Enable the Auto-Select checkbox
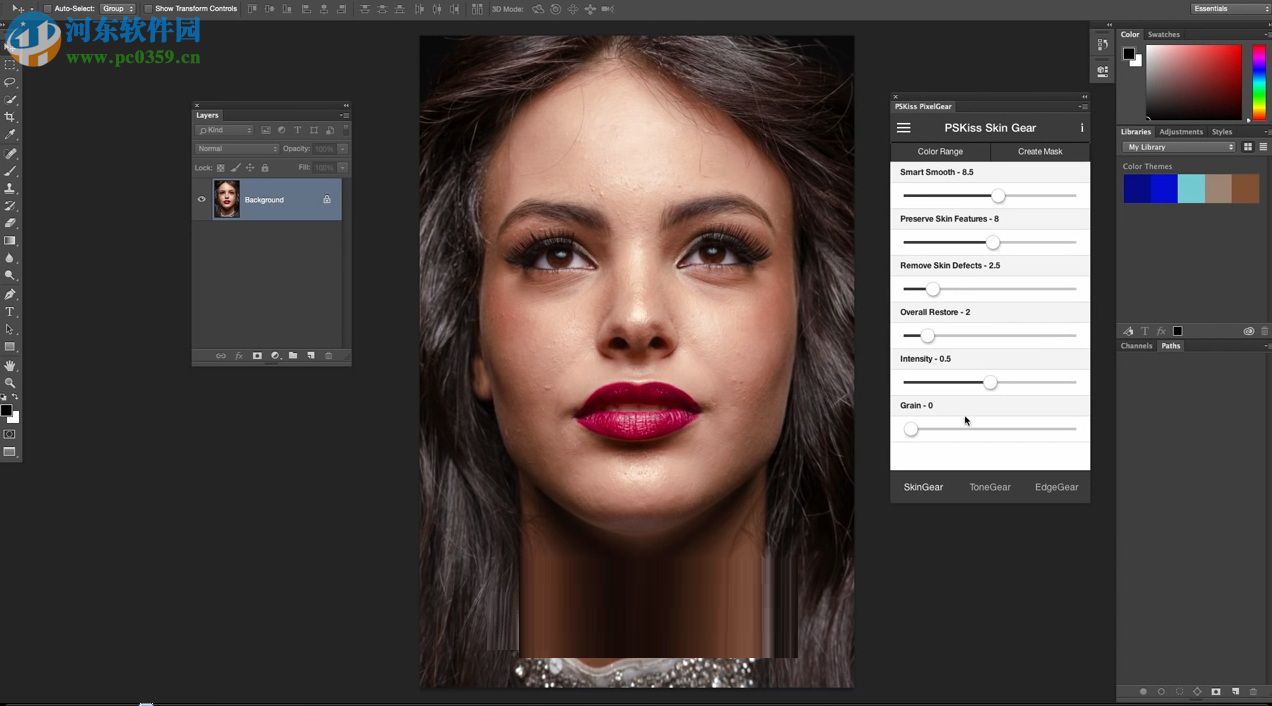 47,9
